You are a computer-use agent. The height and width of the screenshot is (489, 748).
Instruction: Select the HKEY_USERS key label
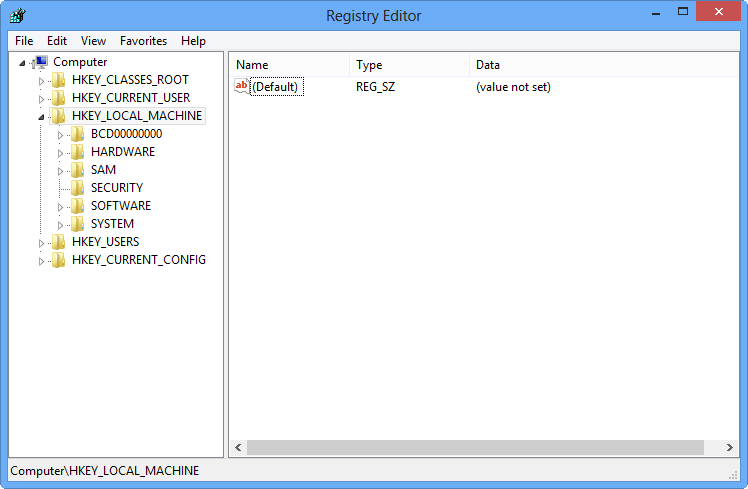click(x=105, y=242)
